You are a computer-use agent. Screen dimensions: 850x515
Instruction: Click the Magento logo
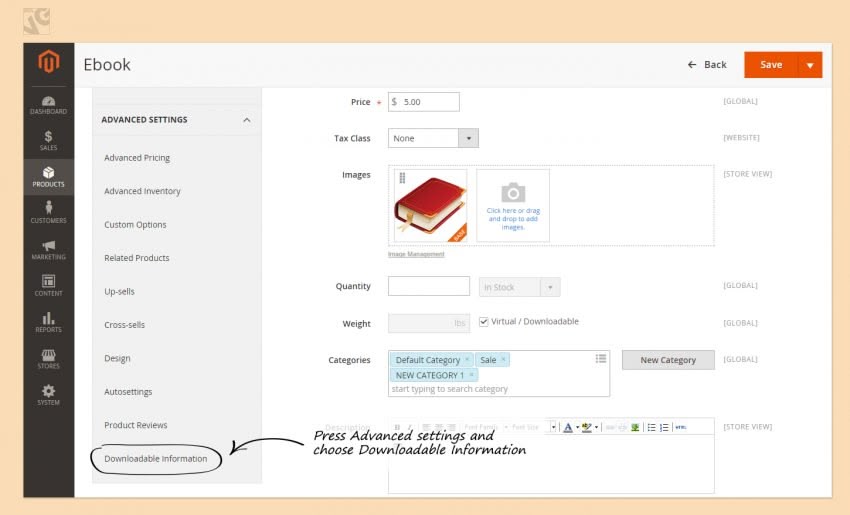point(48,61)
